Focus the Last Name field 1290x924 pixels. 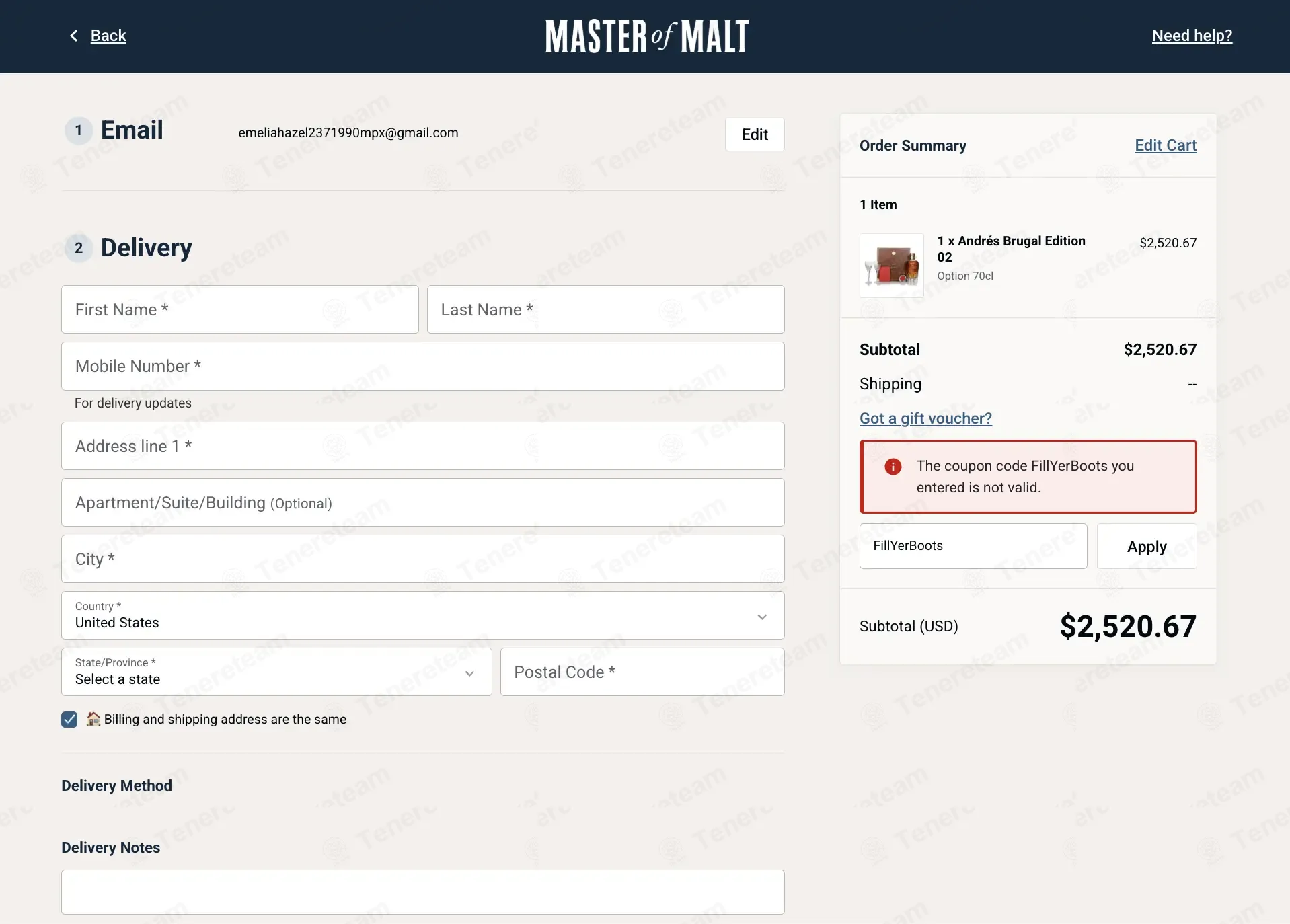coord(605,309)
